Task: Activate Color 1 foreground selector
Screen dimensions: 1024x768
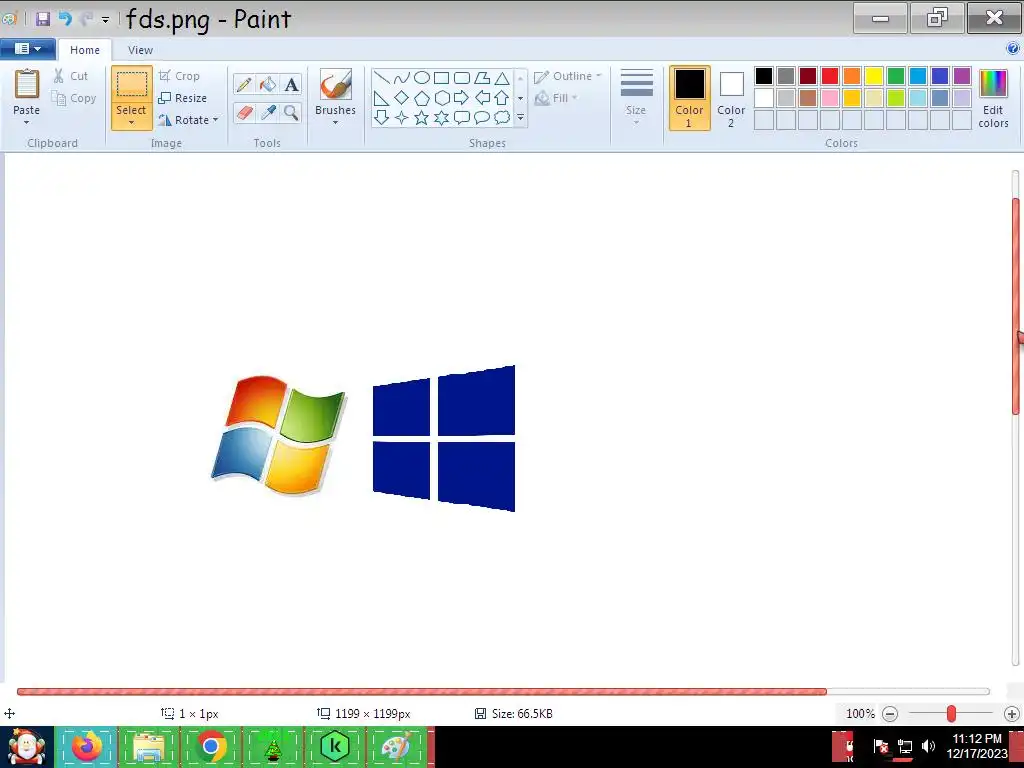Action: pyautogui.click(x=690, y=98)
